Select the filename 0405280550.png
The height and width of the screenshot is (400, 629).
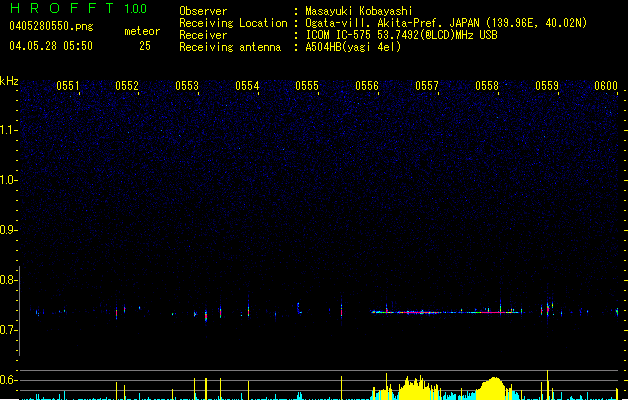click(51, 26)
